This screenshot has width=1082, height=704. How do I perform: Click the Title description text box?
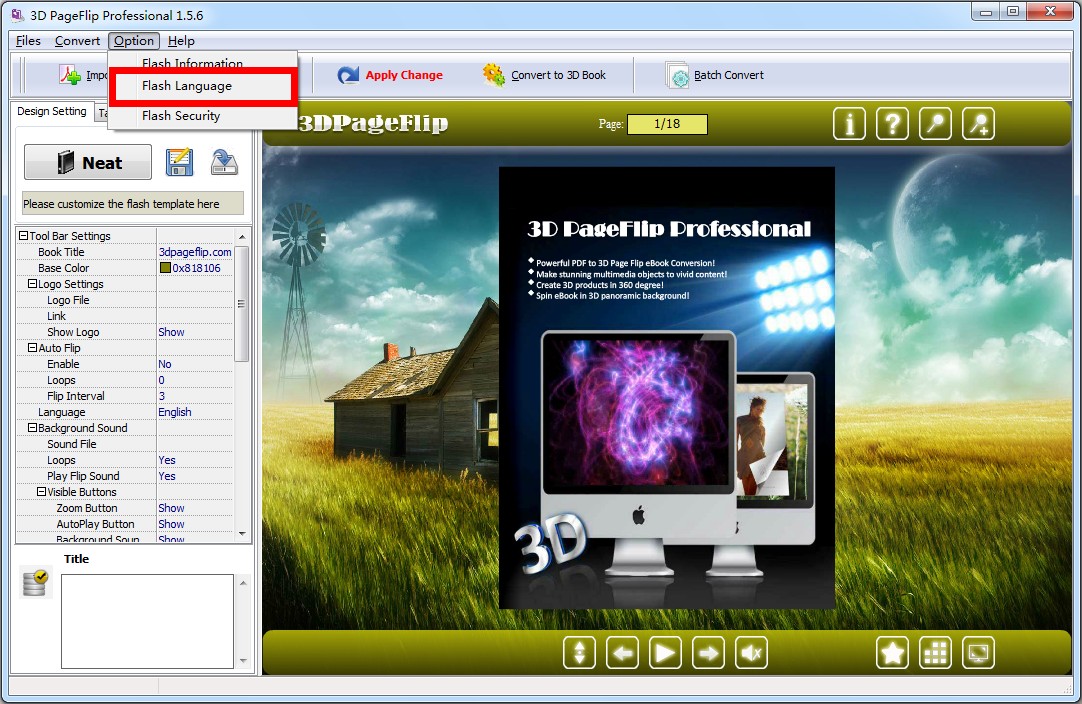[147, 621]
